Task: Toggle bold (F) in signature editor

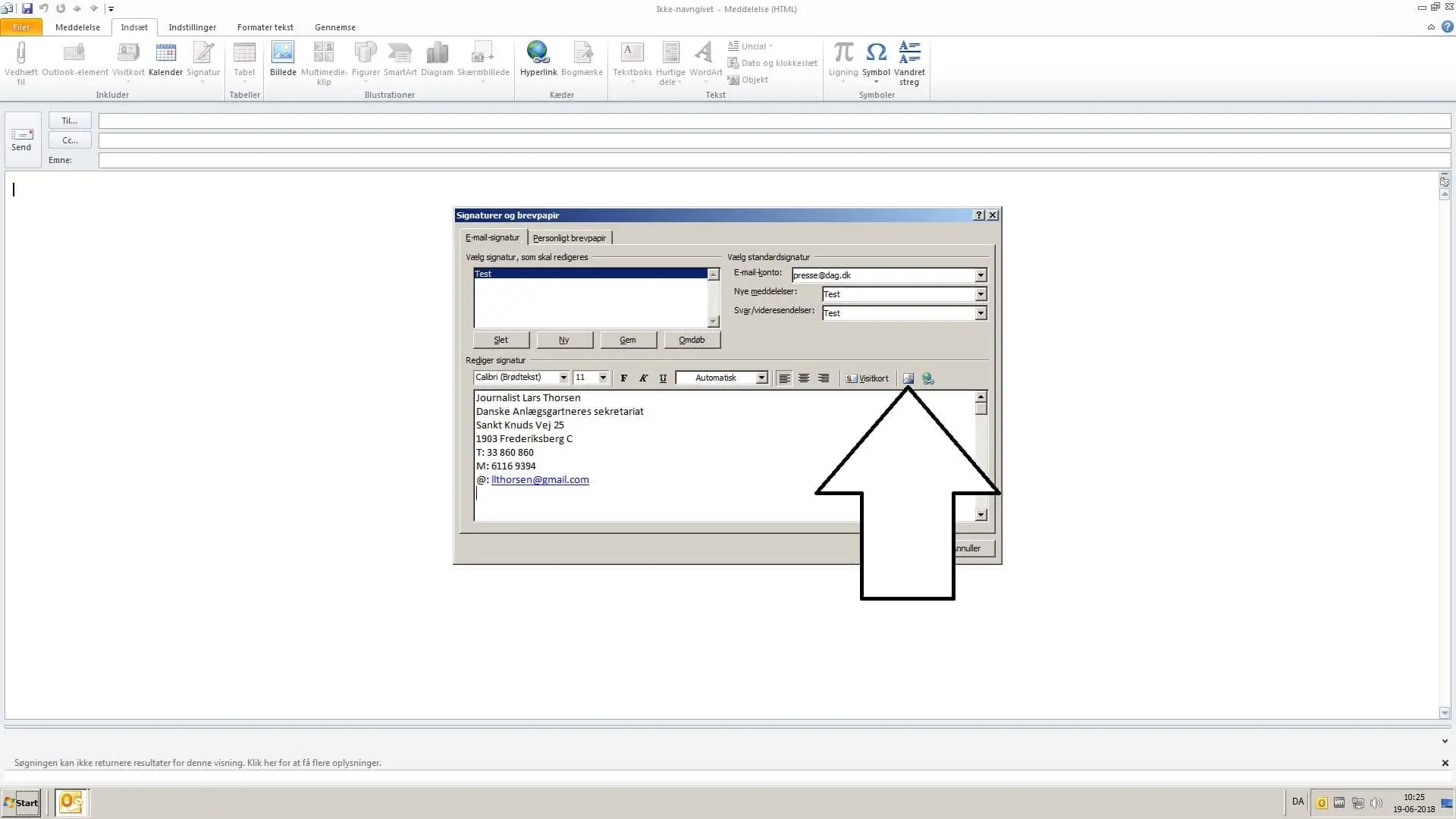Action: [623, 378]
